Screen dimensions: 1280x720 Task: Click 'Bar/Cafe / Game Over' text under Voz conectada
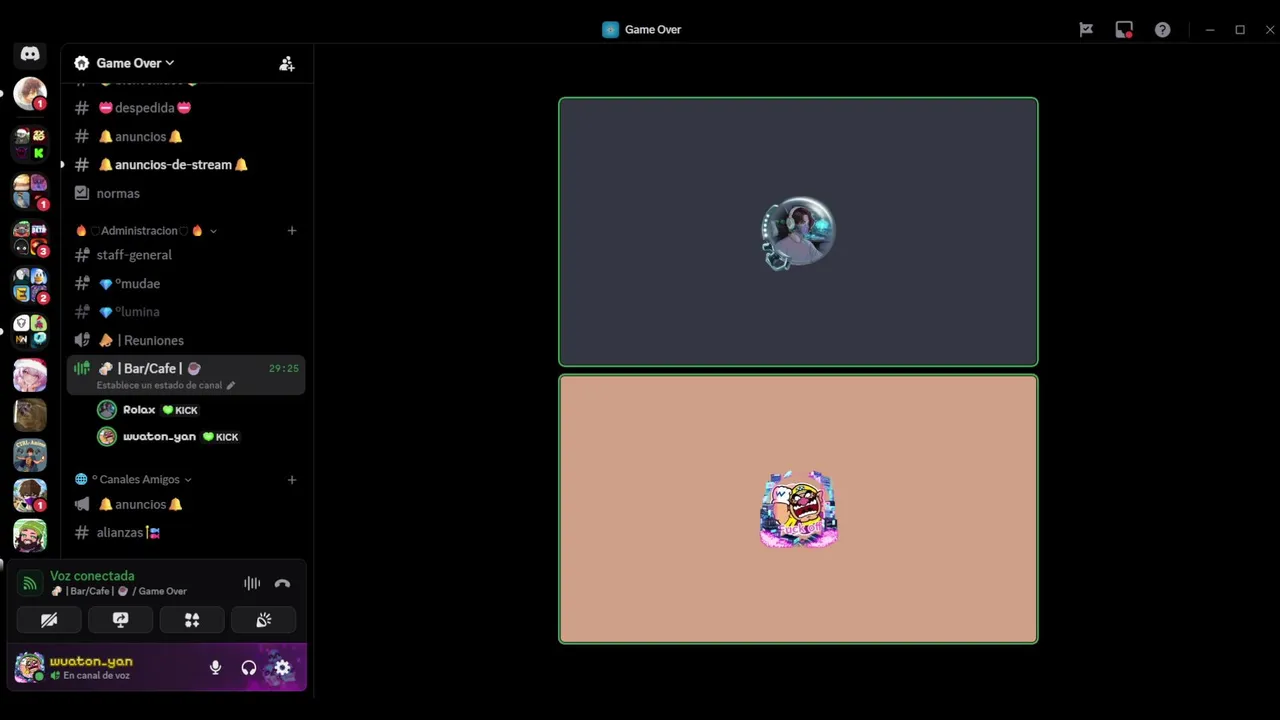pyautogui.click(x=118, y=591)
